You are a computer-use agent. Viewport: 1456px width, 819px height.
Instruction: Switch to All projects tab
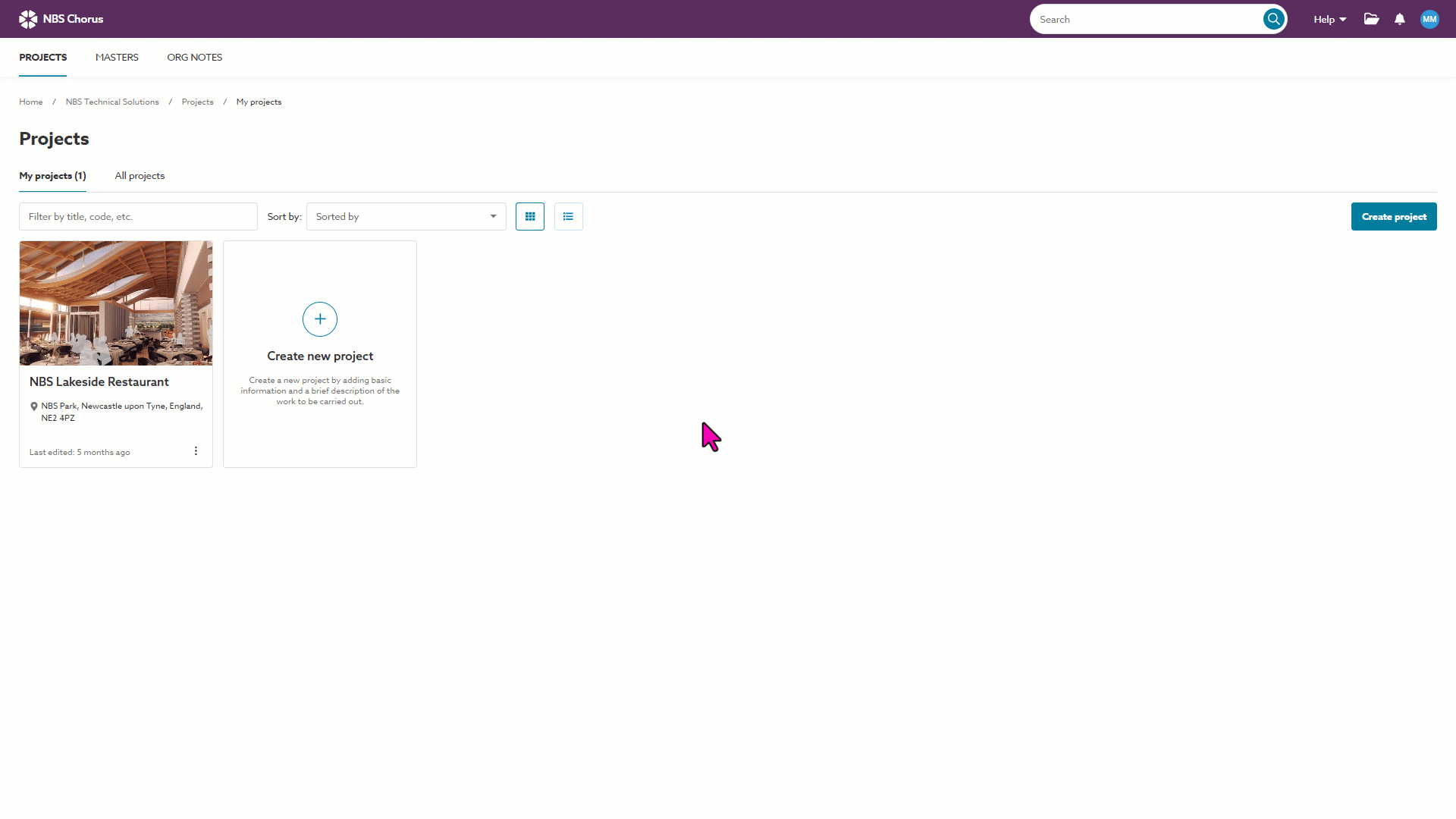tap(140, 176)
